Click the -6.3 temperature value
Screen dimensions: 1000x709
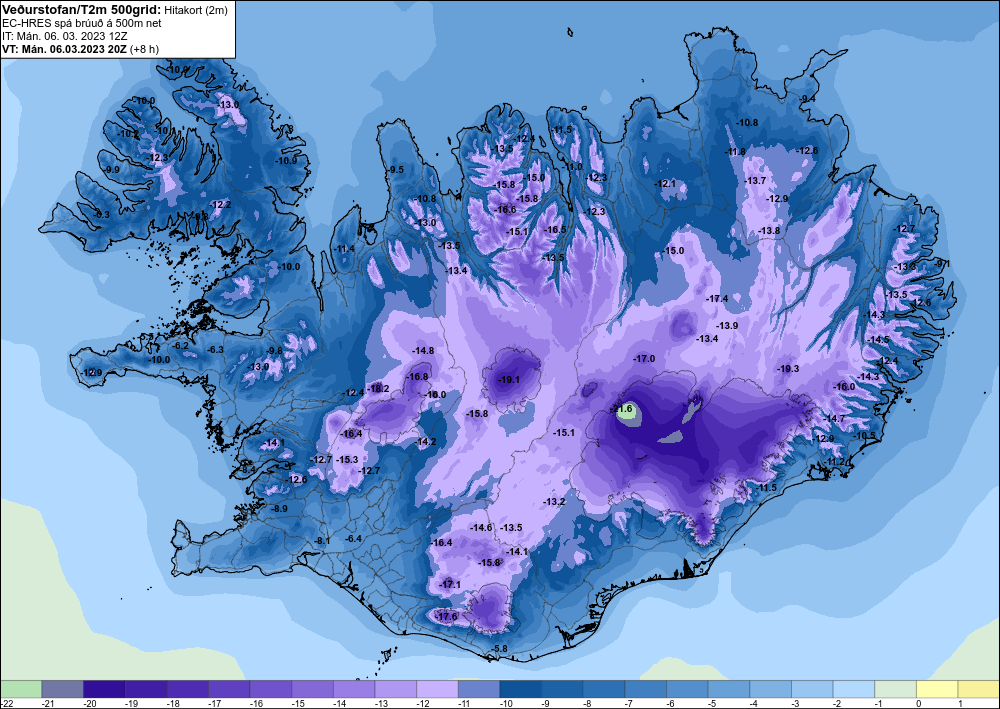click(216, 349)
